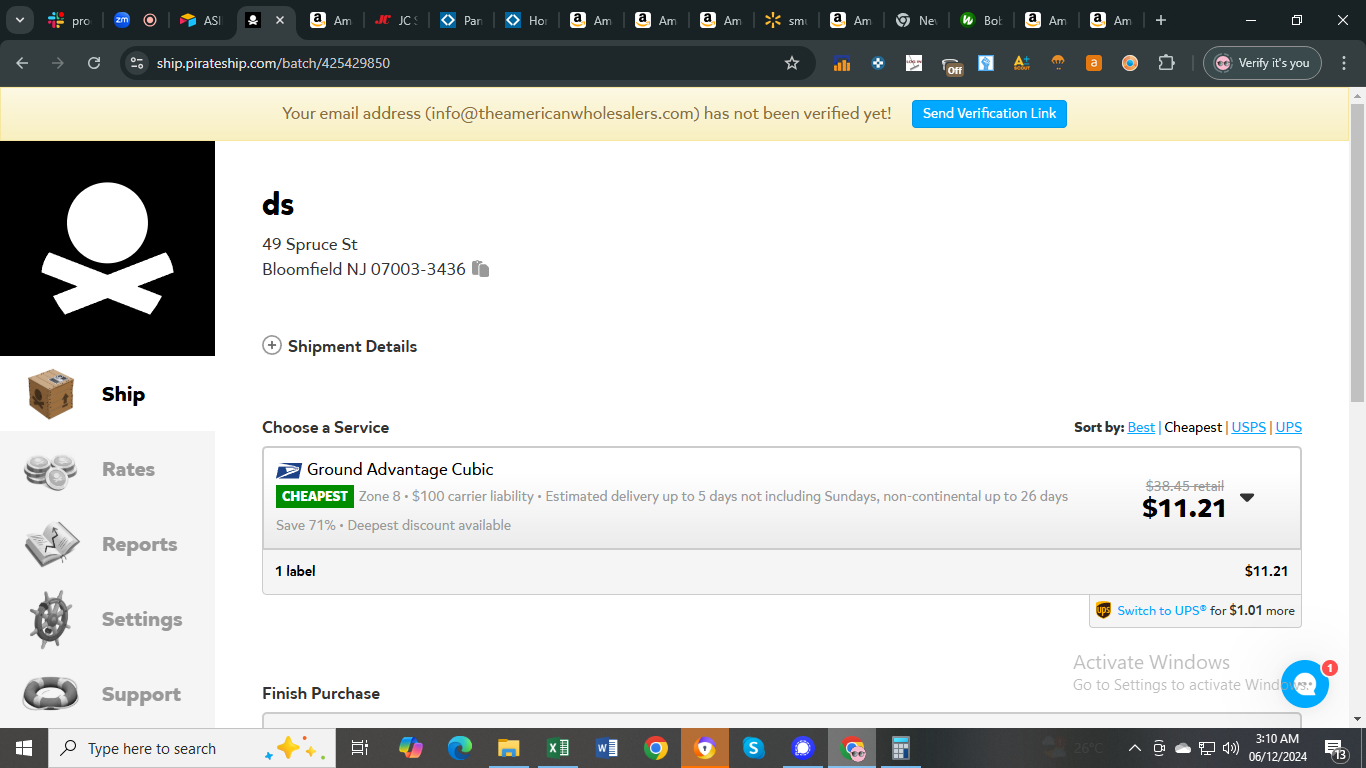Screen dimensions: 1366x768
Task: Open Reports from the sidebar
Action: pos(107,544)
